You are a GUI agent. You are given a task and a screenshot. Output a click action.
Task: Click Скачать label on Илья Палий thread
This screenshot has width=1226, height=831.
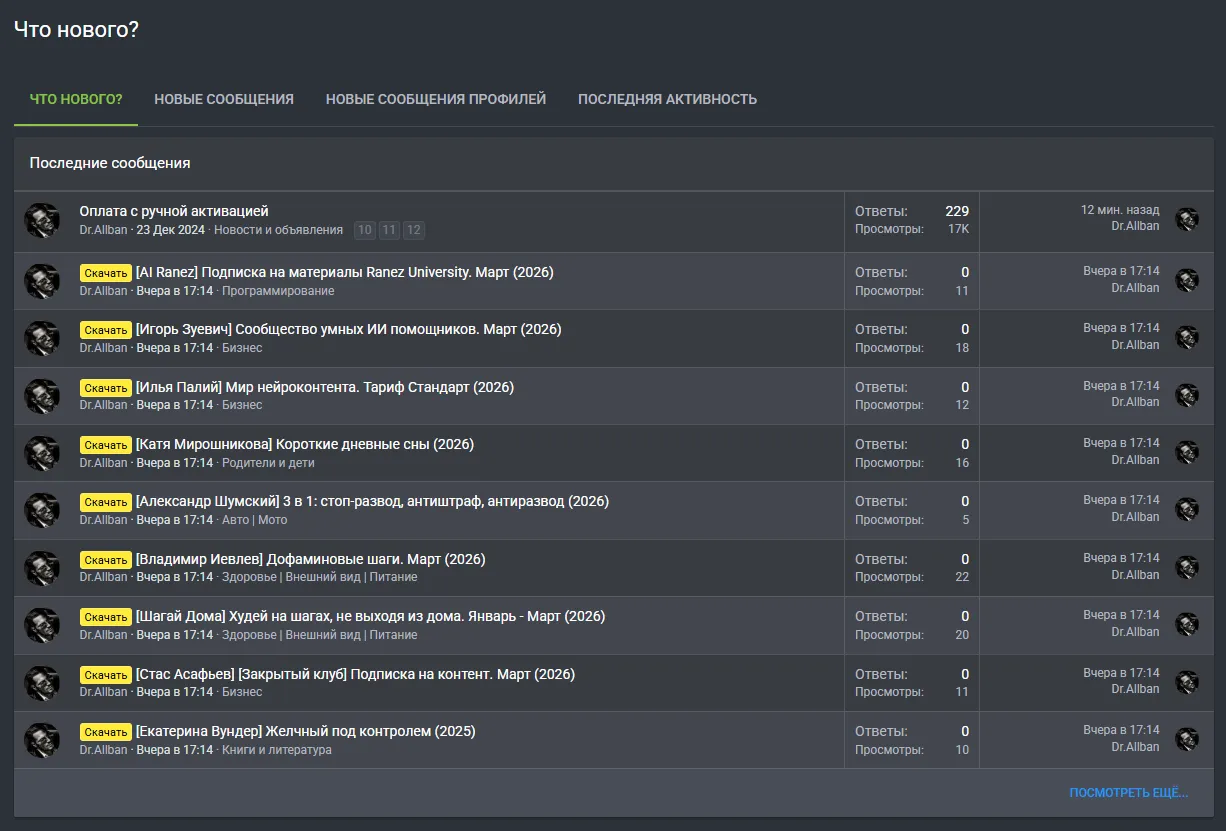(106, 388)
